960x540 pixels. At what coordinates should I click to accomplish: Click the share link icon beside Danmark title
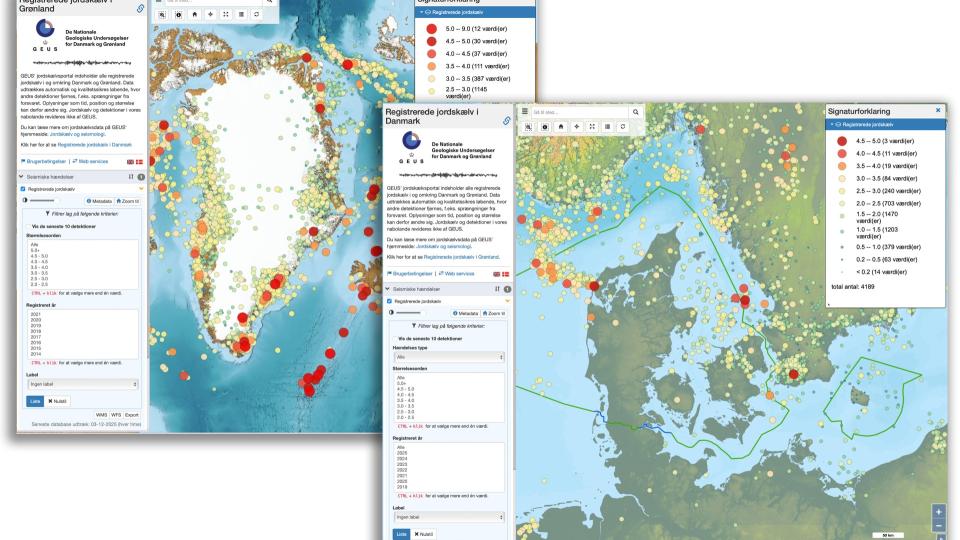[x=506, y=120]
